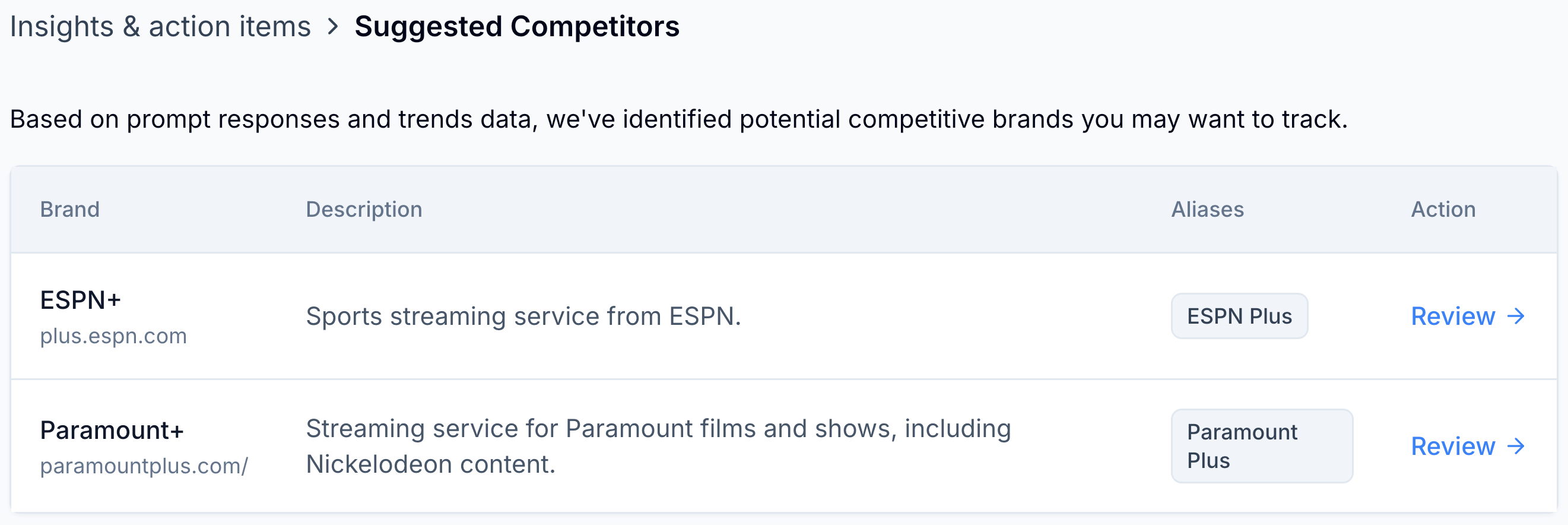This screenshot has width=1568, height=525.
Task: Click the breadcrumb chevron separator icon
Action: click(x=332, y=27)
